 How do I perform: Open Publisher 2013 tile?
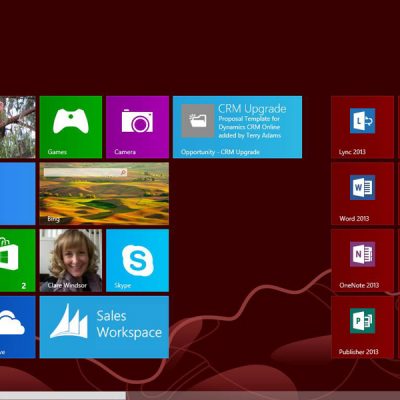click(x=362, y=327)
